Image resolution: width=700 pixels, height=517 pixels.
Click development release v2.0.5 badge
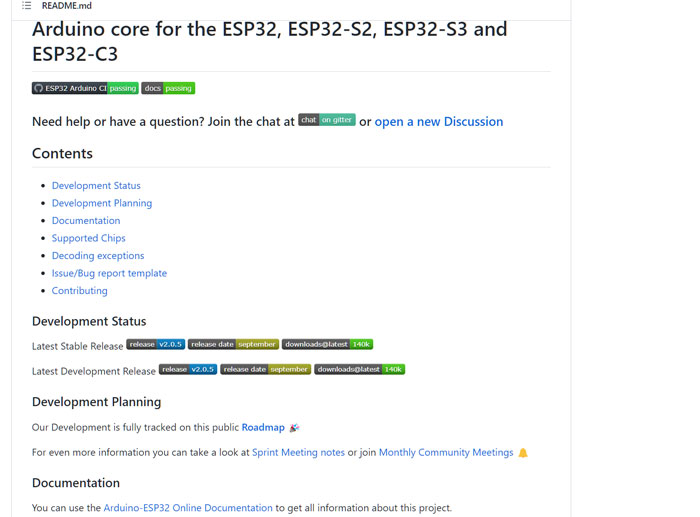pos(188,369)
